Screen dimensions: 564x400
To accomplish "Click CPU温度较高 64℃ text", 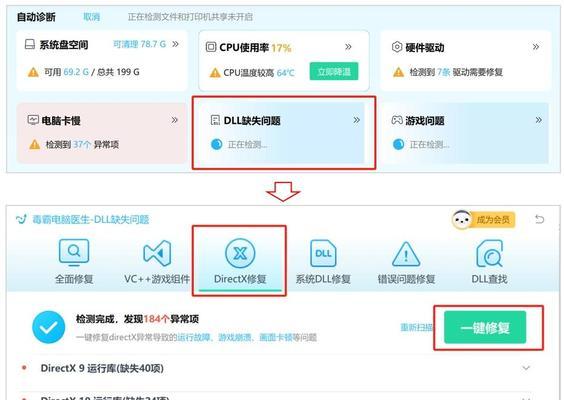I will (x=259, y=73).
